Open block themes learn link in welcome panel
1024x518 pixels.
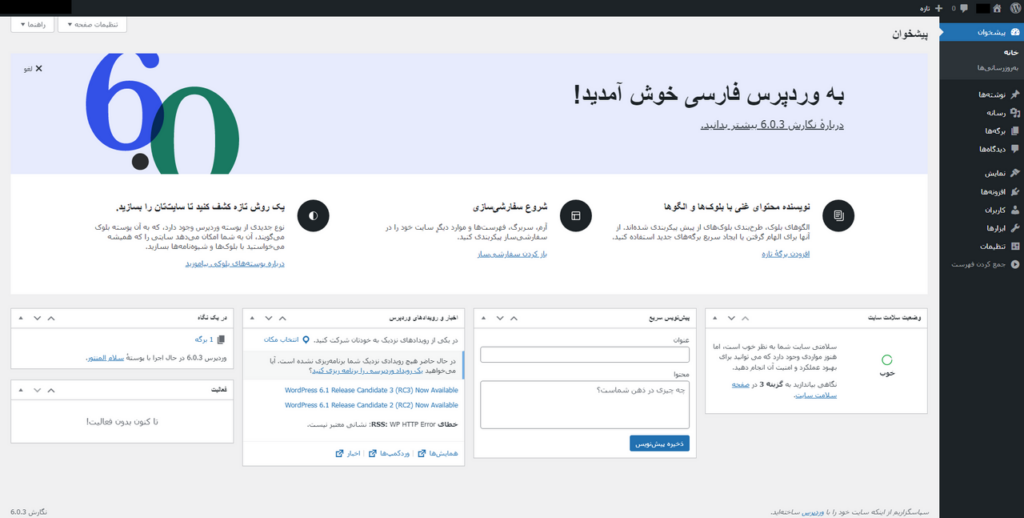(x=234, y=264)
